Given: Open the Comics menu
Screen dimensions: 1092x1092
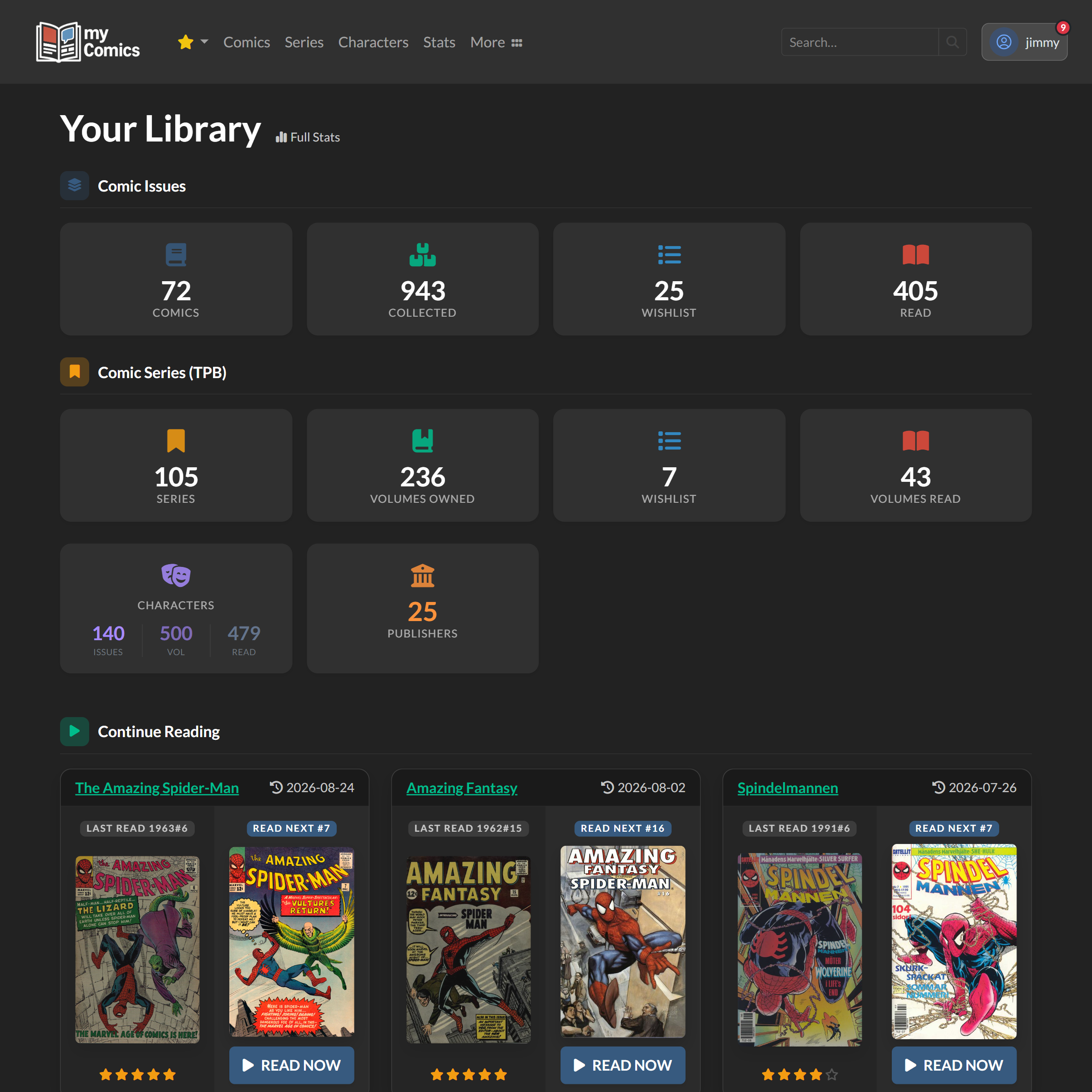Looking at the screenshot, I should [247, 42].
